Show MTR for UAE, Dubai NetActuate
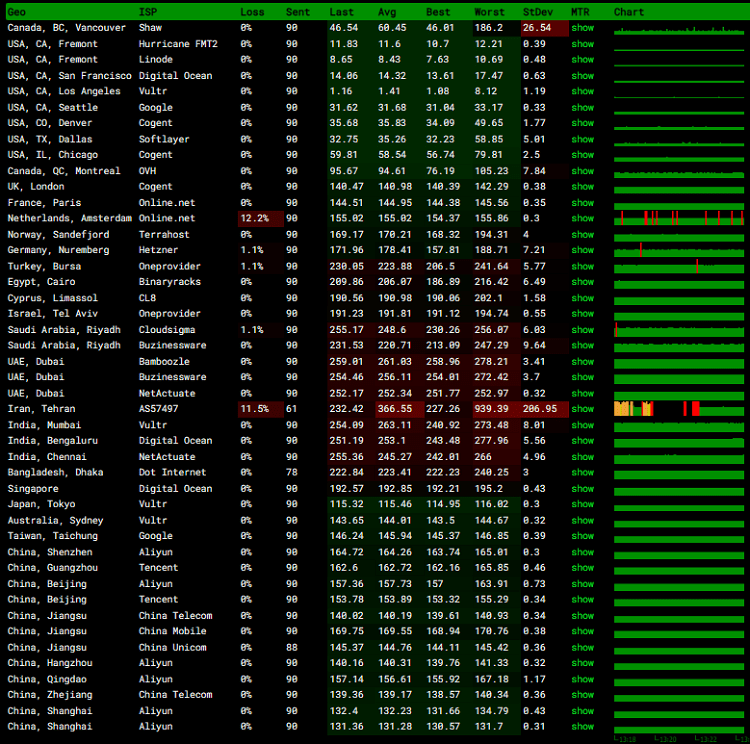This screenshot has height=744, width=750. 582,393
